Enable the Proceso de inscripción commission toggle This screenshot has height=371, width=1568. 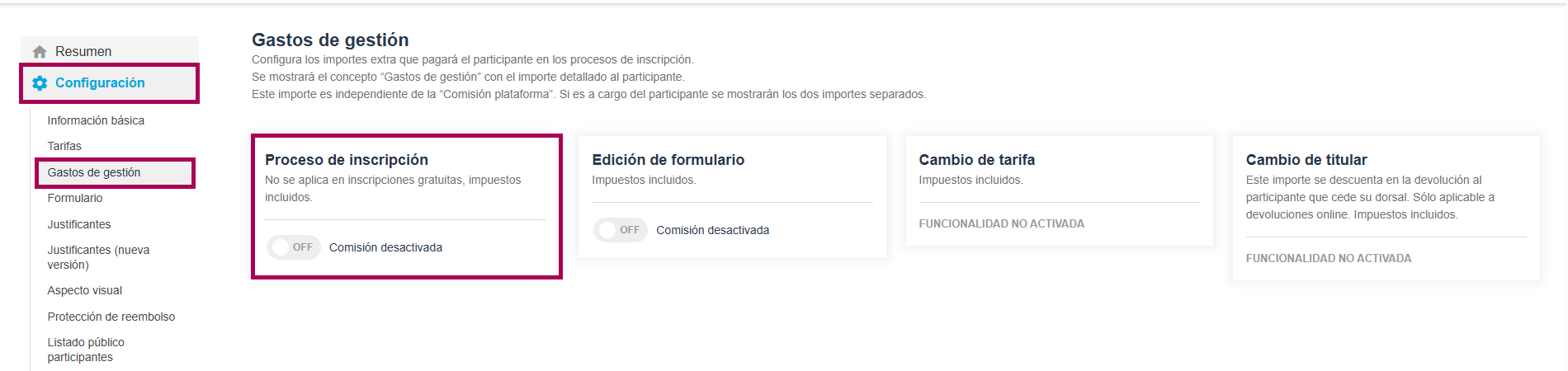point(294,247)
